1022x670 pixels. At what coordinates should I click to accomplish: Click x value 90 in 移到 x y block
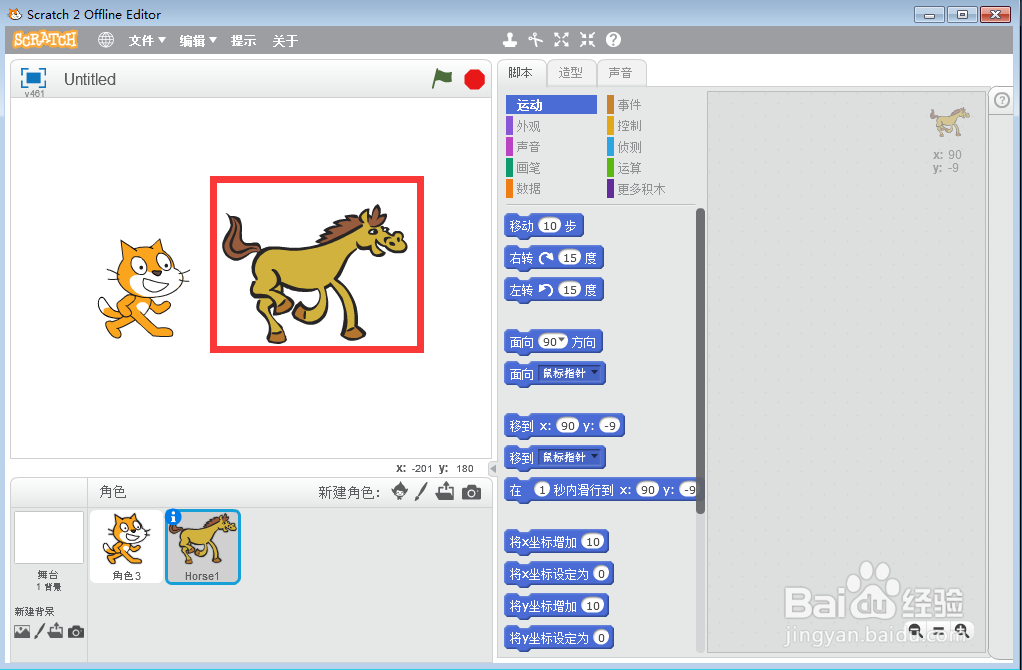(568, 426)
